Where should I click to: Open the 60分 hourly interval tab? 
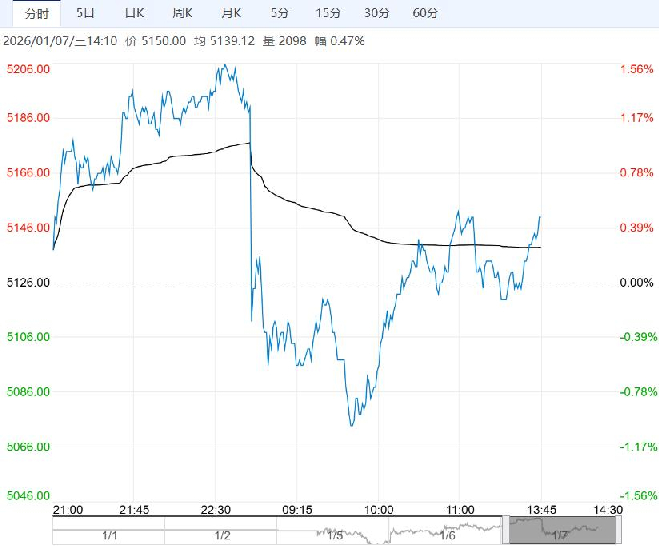[425, 12]
